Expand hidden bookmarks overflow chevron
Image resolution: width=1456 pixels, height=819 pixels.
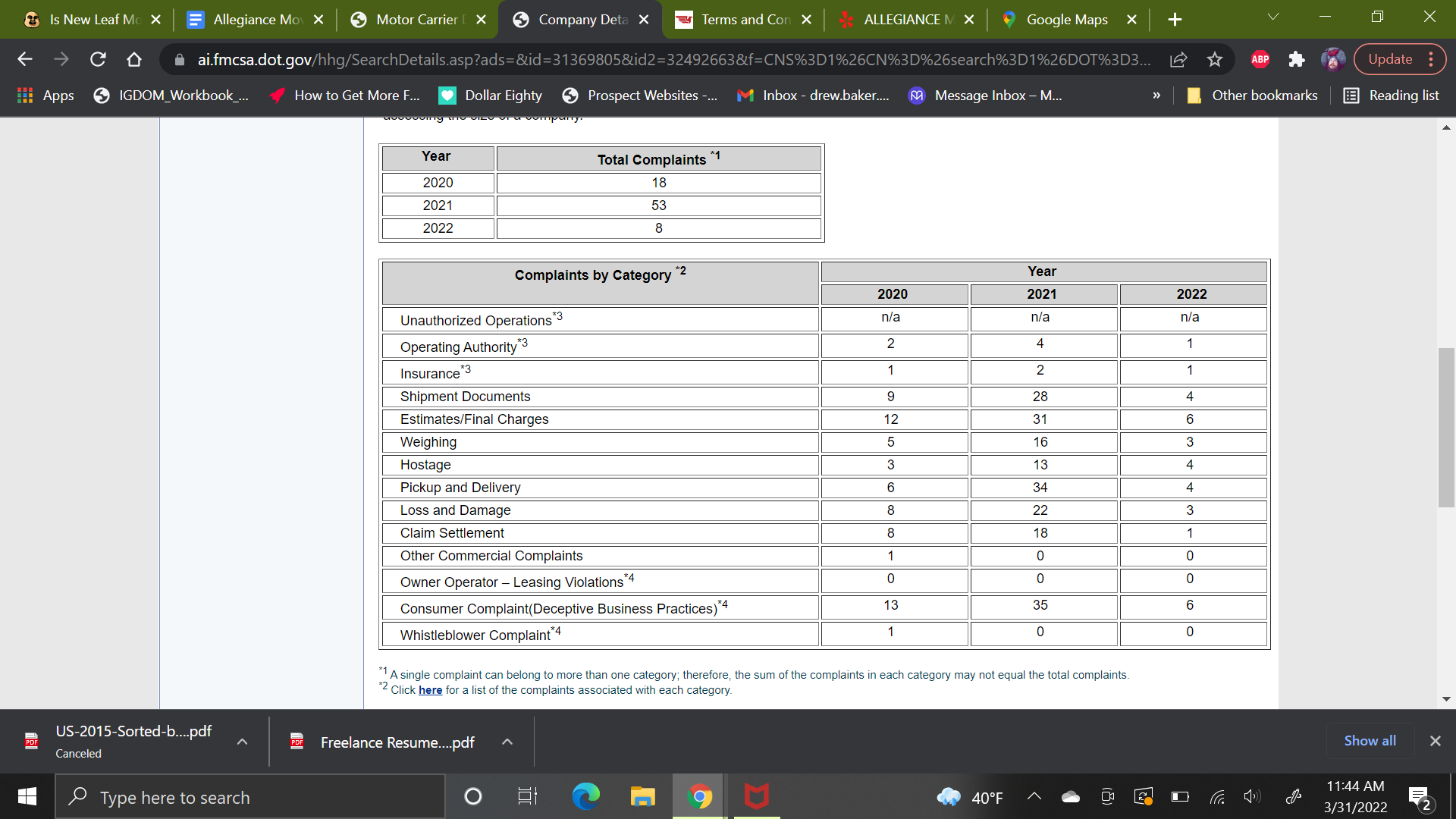click(x=1156, y=96)
